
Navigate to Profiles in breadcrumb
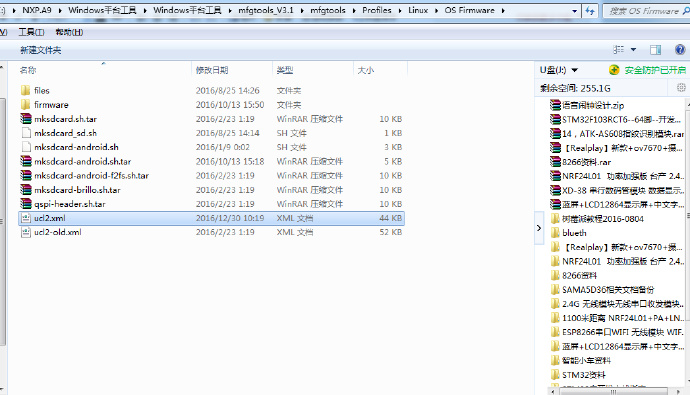(377, 10)
